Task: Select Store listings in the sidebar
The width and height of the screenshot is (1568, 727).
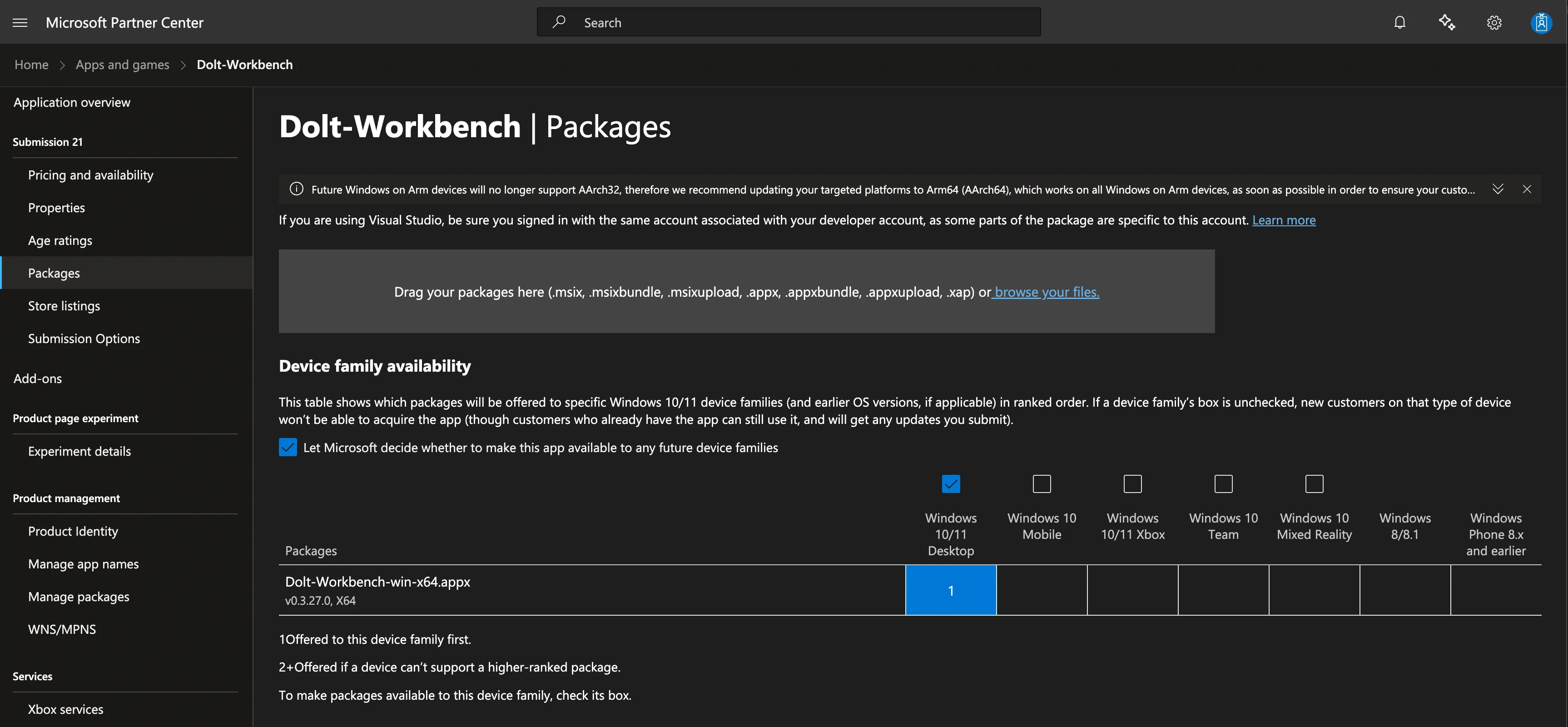Action: point(64,306)
